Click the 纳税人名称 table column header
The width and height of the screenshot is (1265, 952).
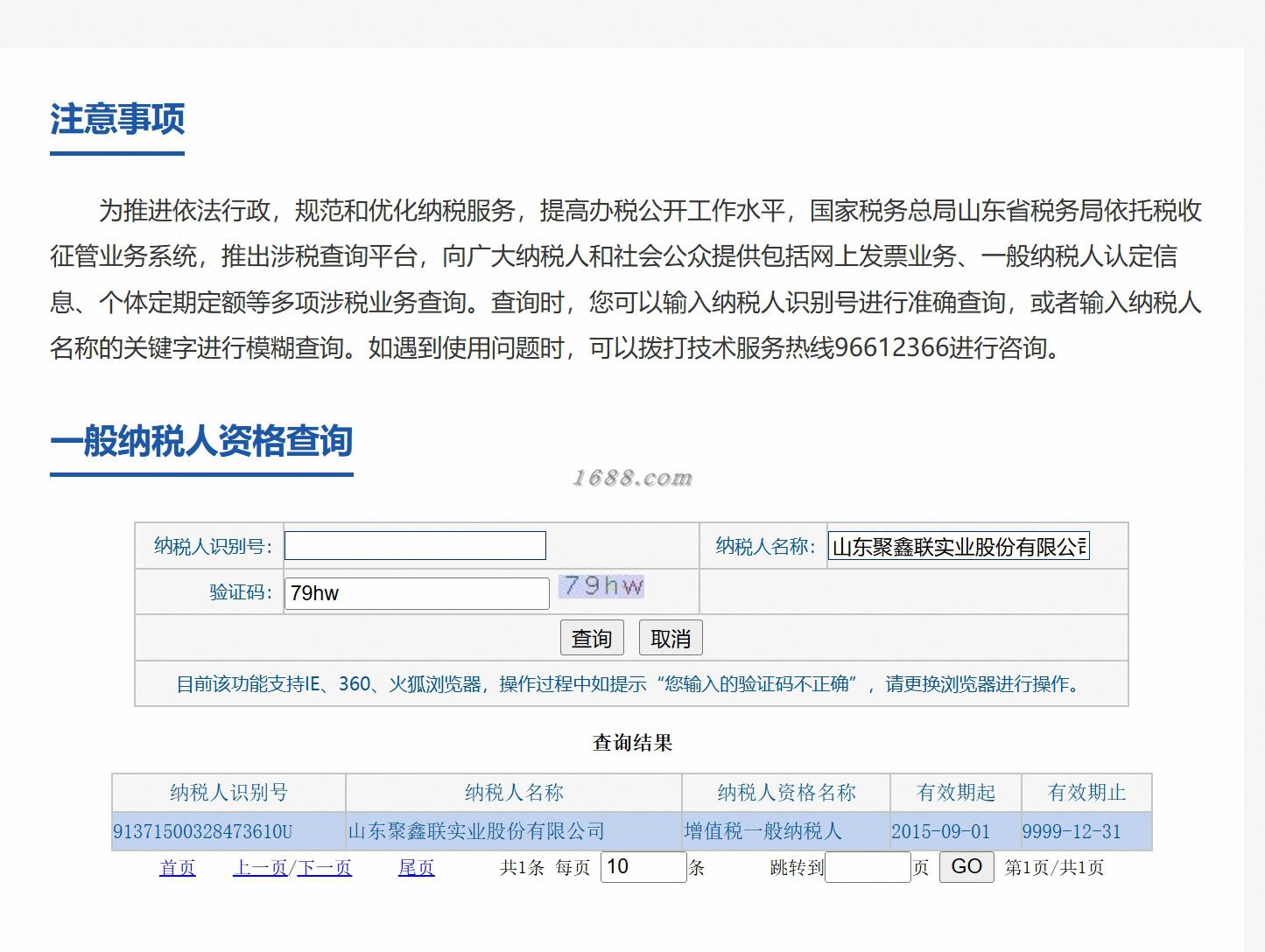(x=514, y=793)
